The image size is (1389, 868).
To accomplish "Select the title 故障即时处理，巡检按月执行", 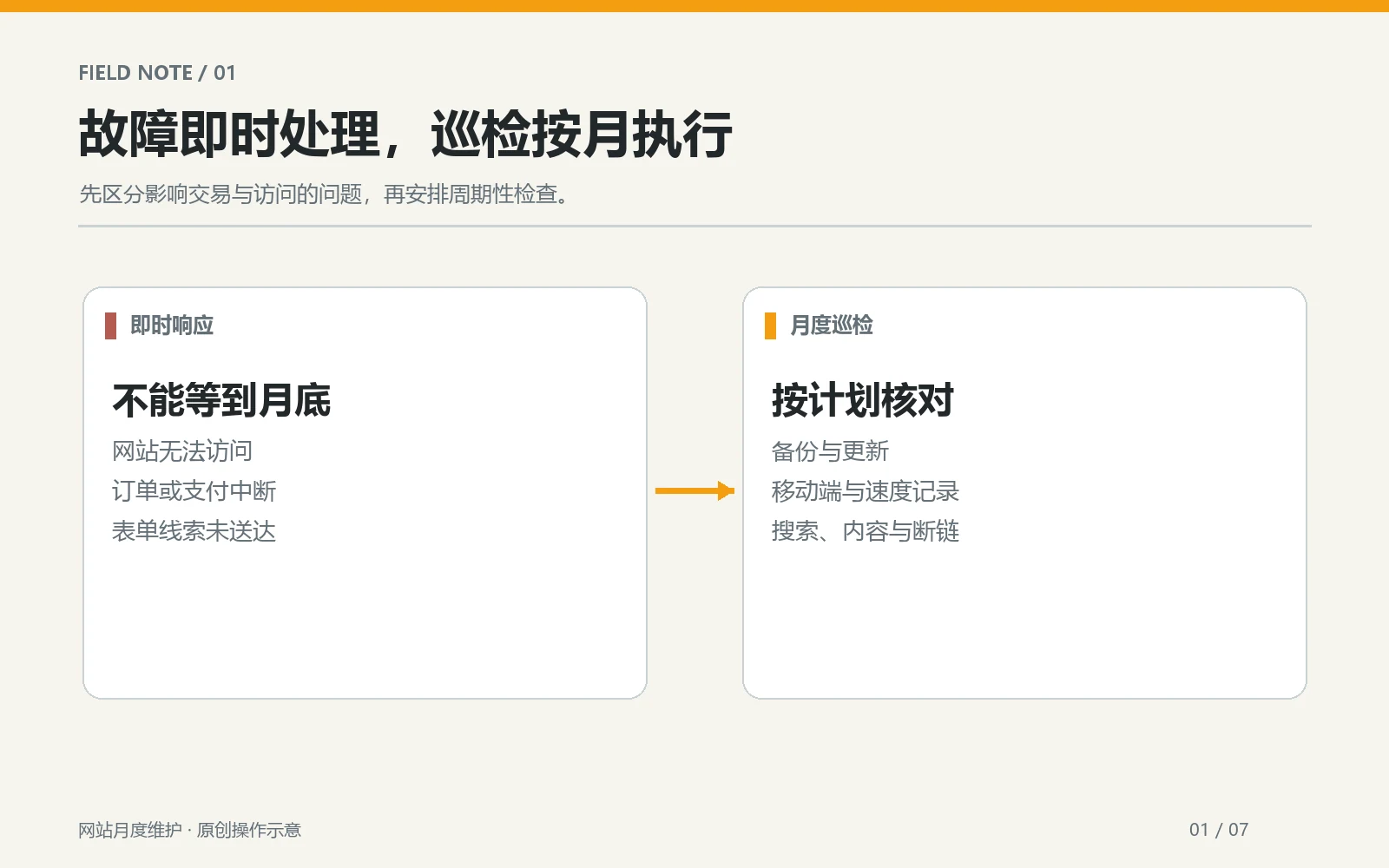I will (405, 135).
